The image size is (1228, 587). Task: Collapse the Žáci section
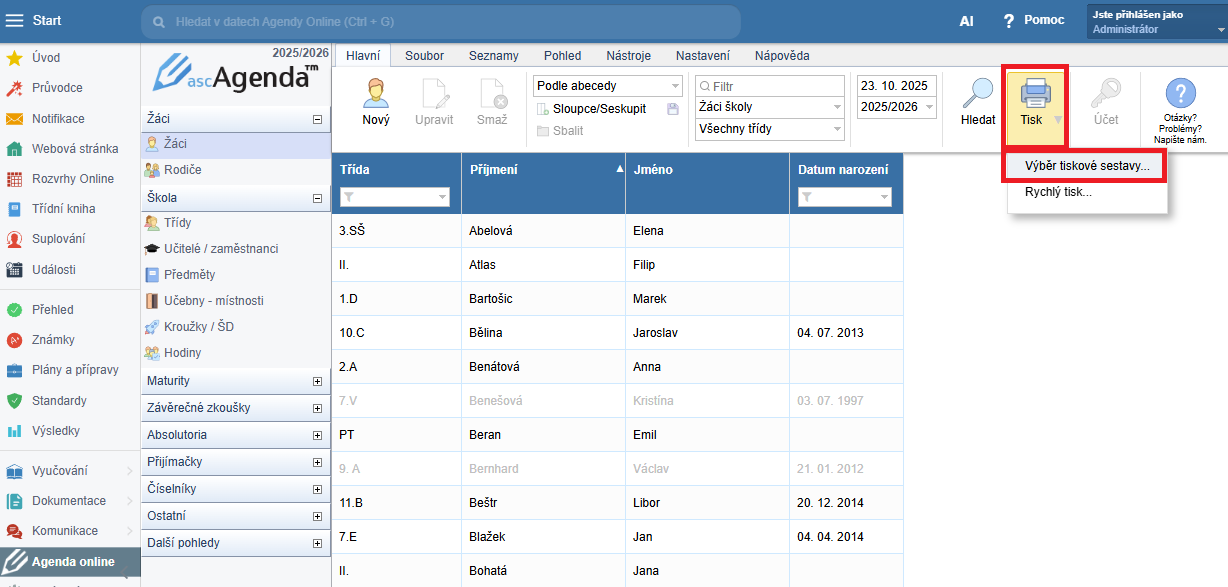point(318,119)
